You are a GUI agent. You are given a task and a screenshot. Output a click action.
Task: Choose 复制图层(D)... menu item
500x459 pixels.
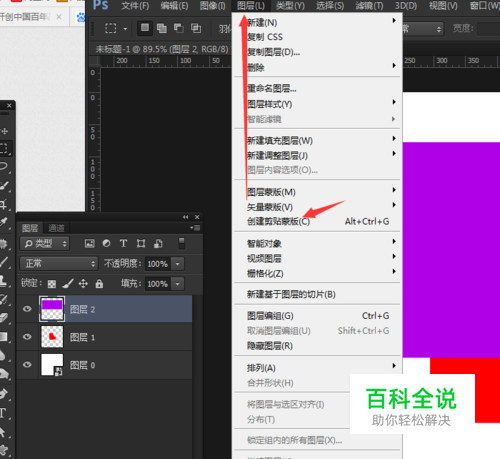pyautogui.click(x=317, y=52)
